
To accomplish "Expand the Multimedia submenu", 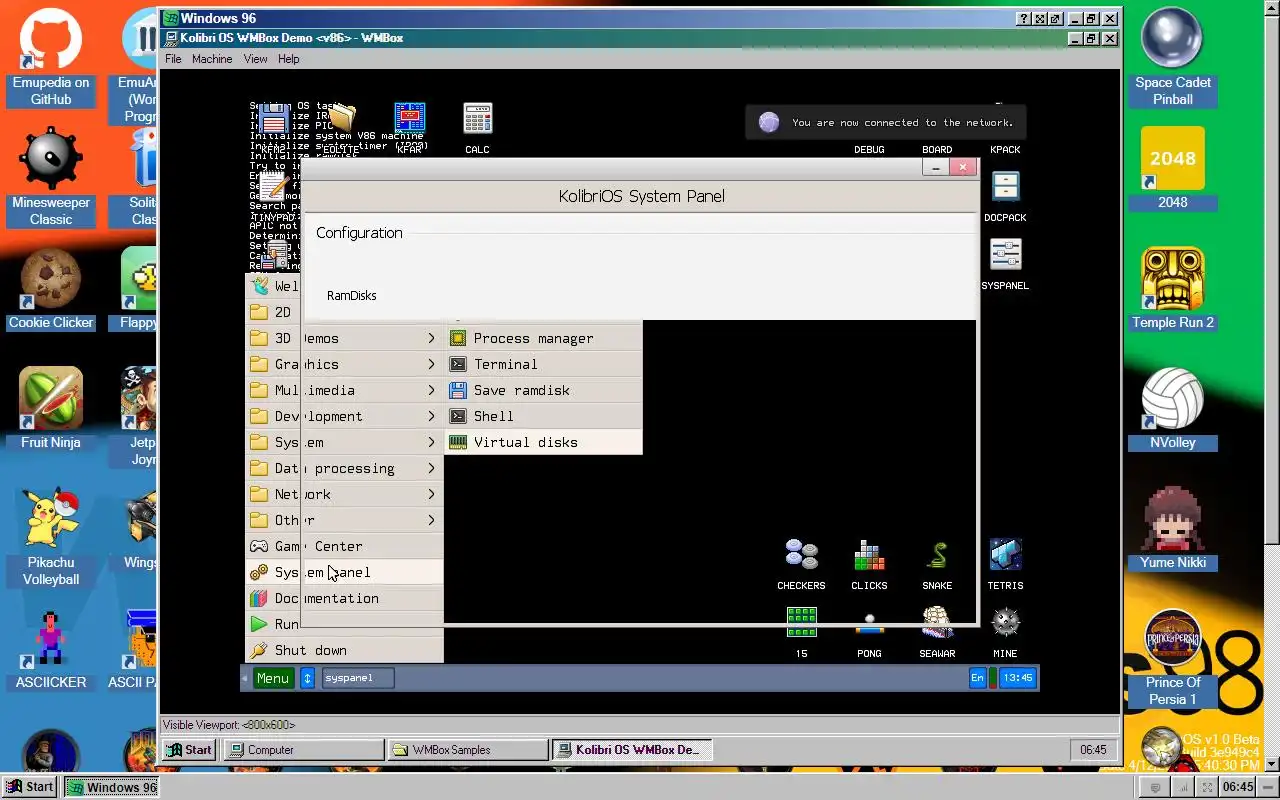I will coord(344,390).
